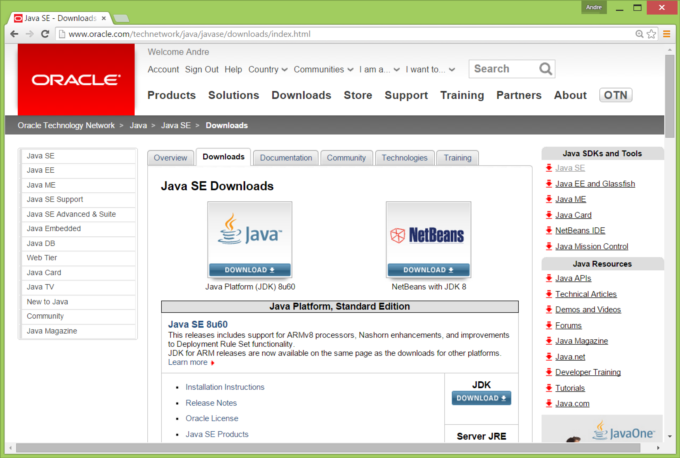Click Download under NetBeans with JDK 8
The width and height of the screenshot is (680, 458).
click(428, 270)
